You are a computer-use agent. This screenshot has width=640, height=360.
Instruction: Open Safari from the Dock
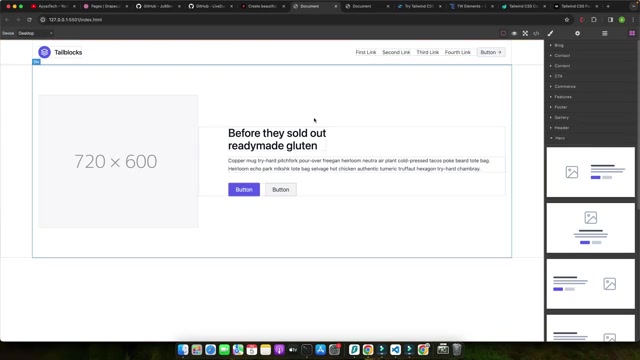tap(211, 350)
